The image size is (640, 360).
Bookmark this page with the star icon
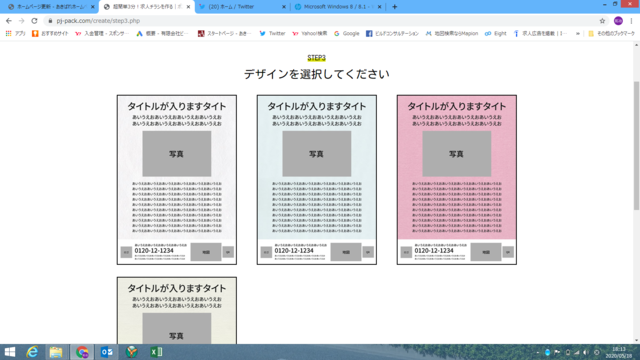(x=602, y=21)
